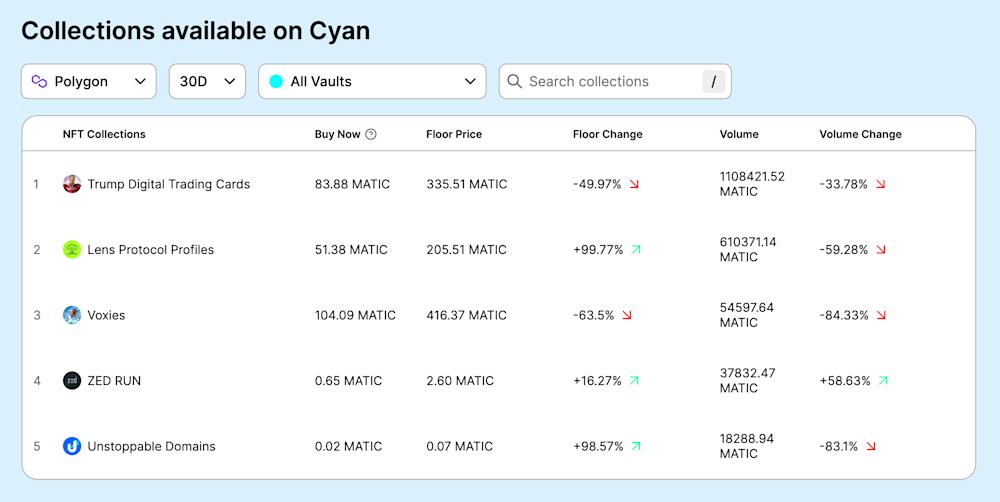Image resolution: width=1000 pixels, height=502 pixels.
Task: Click the 1108421.52 MATIC volume value
Action: click(753, 184)
